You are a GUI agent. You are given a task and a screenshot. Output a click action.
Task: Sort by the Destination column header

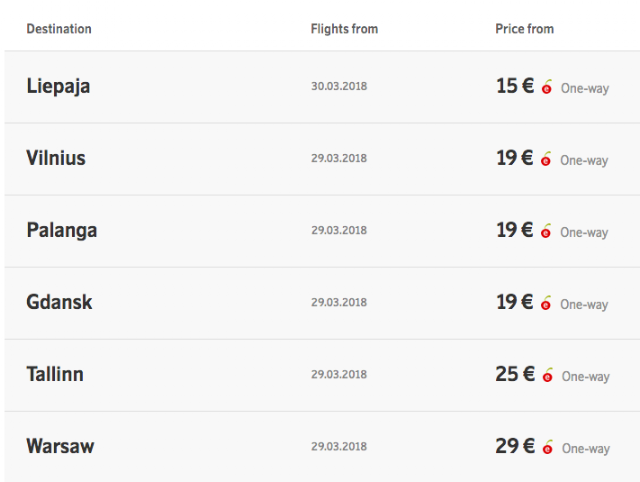tap(59, 29)
